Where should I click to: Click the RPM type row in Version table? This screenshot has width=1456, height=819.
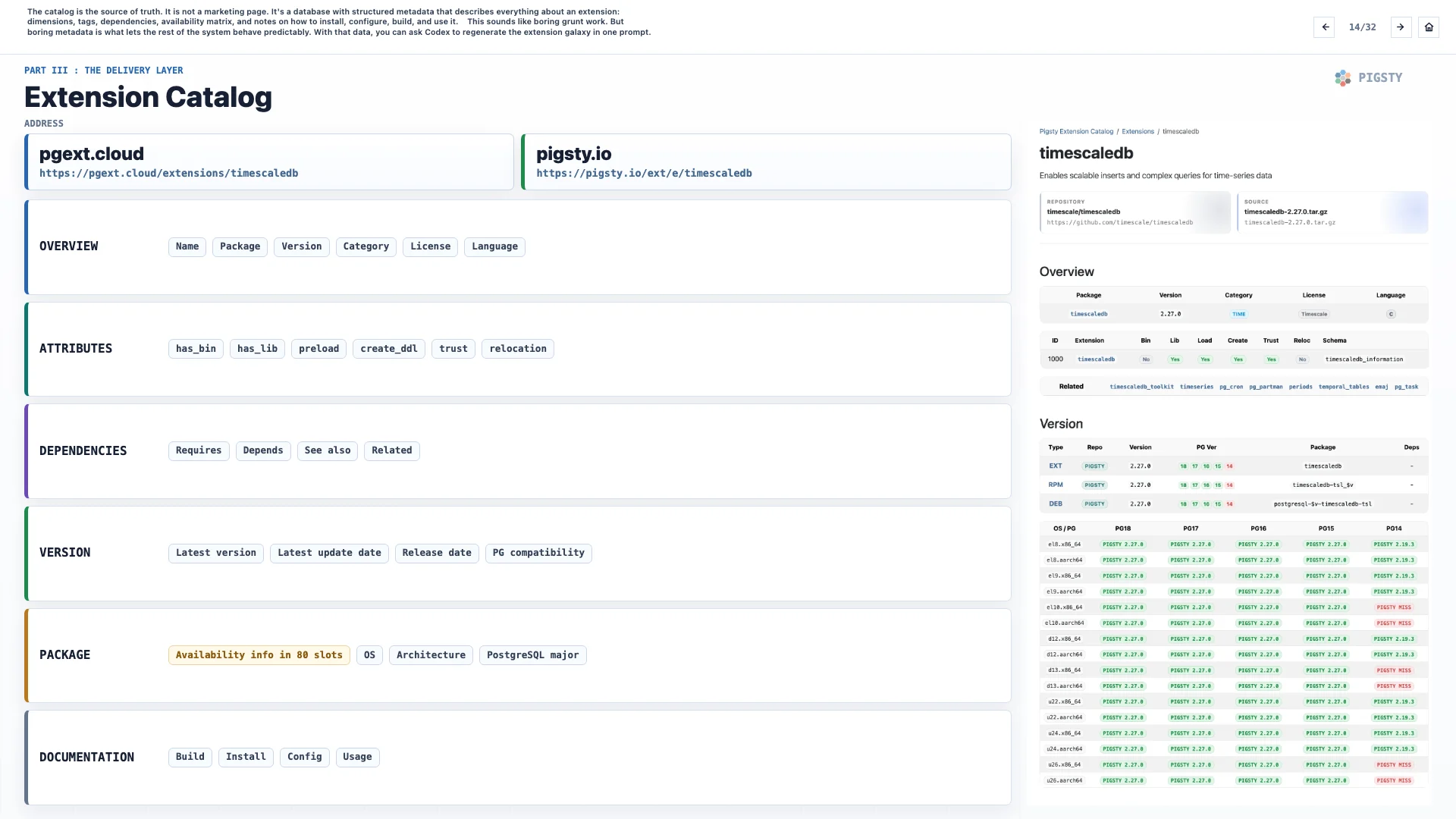coord(1234,485)
